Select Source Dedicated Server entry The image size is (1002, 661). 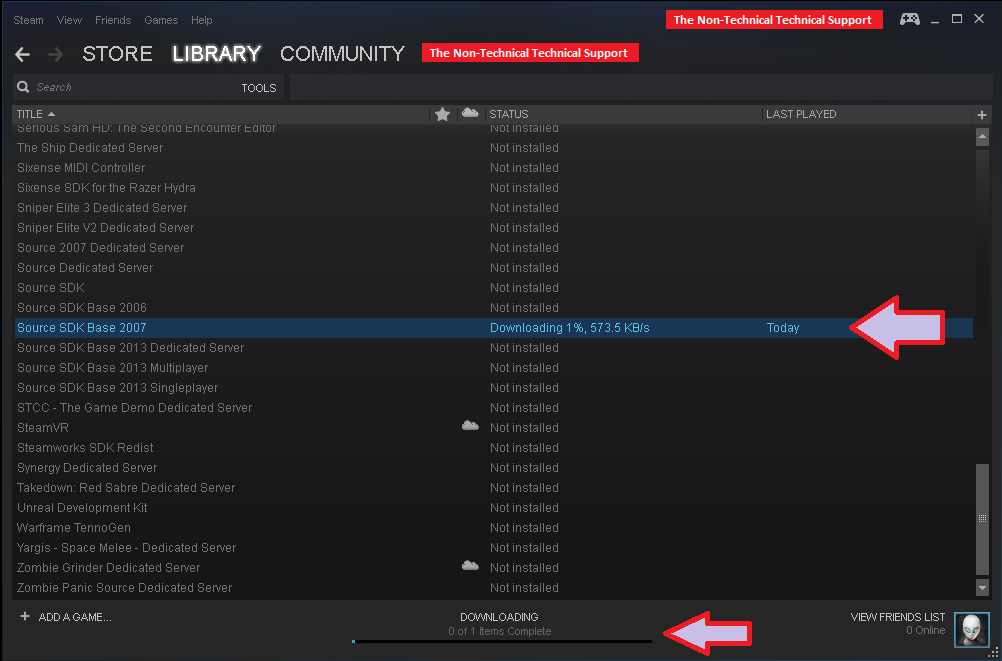click(85, 267)
